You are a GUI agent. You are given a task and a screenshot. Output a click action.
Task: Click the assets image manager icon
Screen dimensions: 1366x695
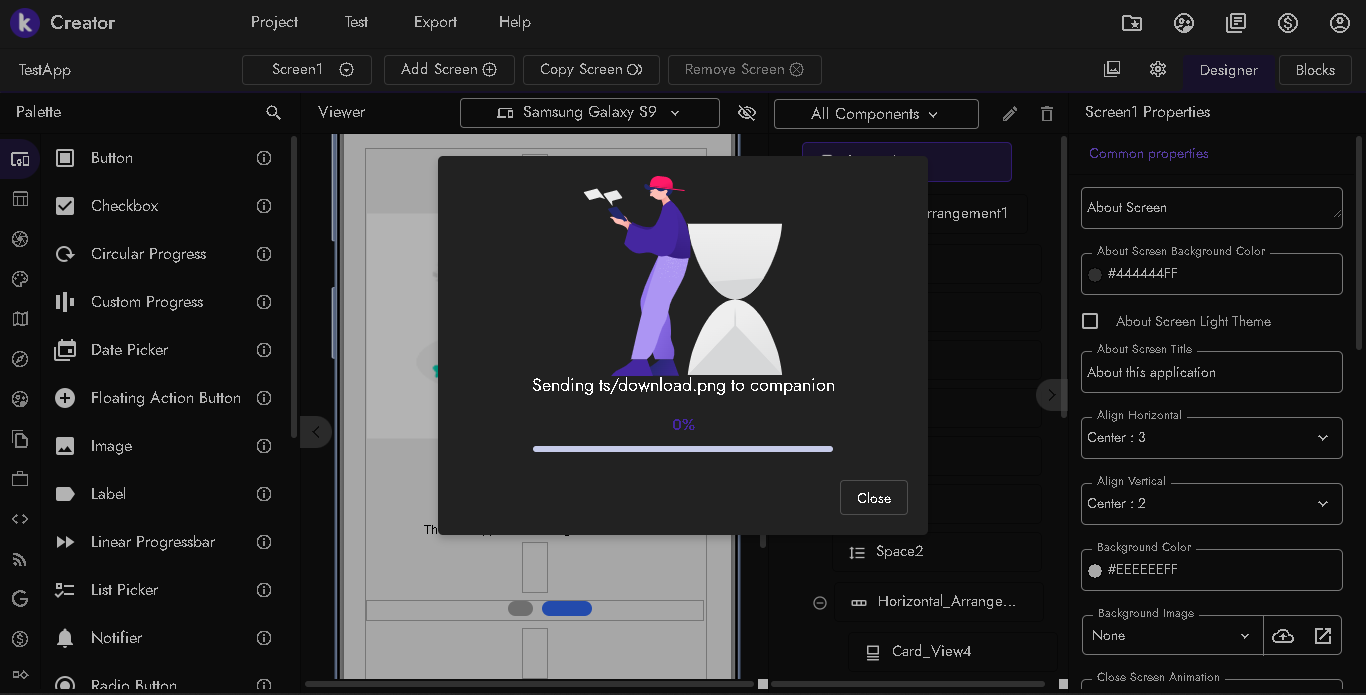coord(1112,69)
